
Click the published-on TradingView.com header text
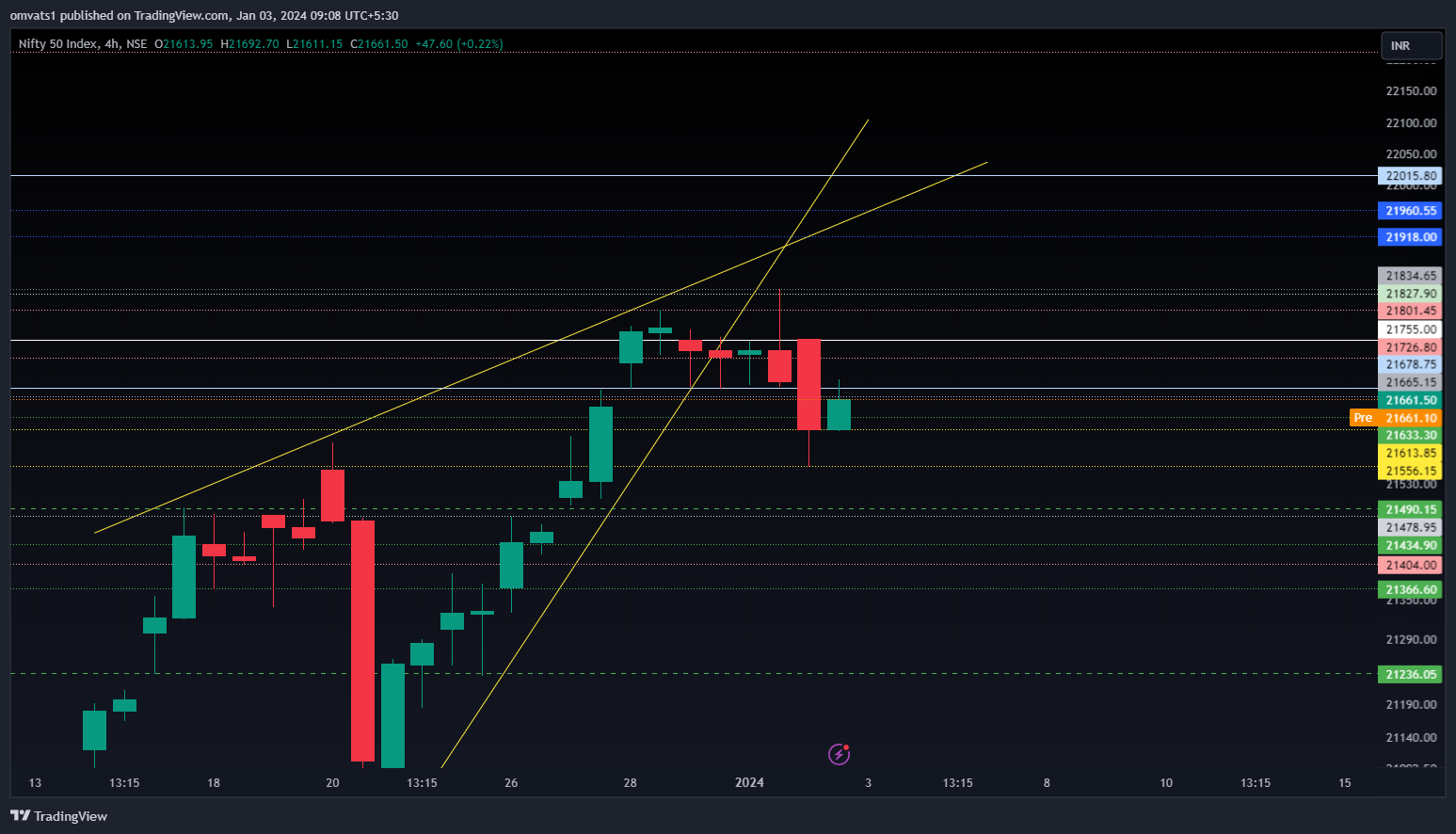pyautogui.click(x=204, y=15)
